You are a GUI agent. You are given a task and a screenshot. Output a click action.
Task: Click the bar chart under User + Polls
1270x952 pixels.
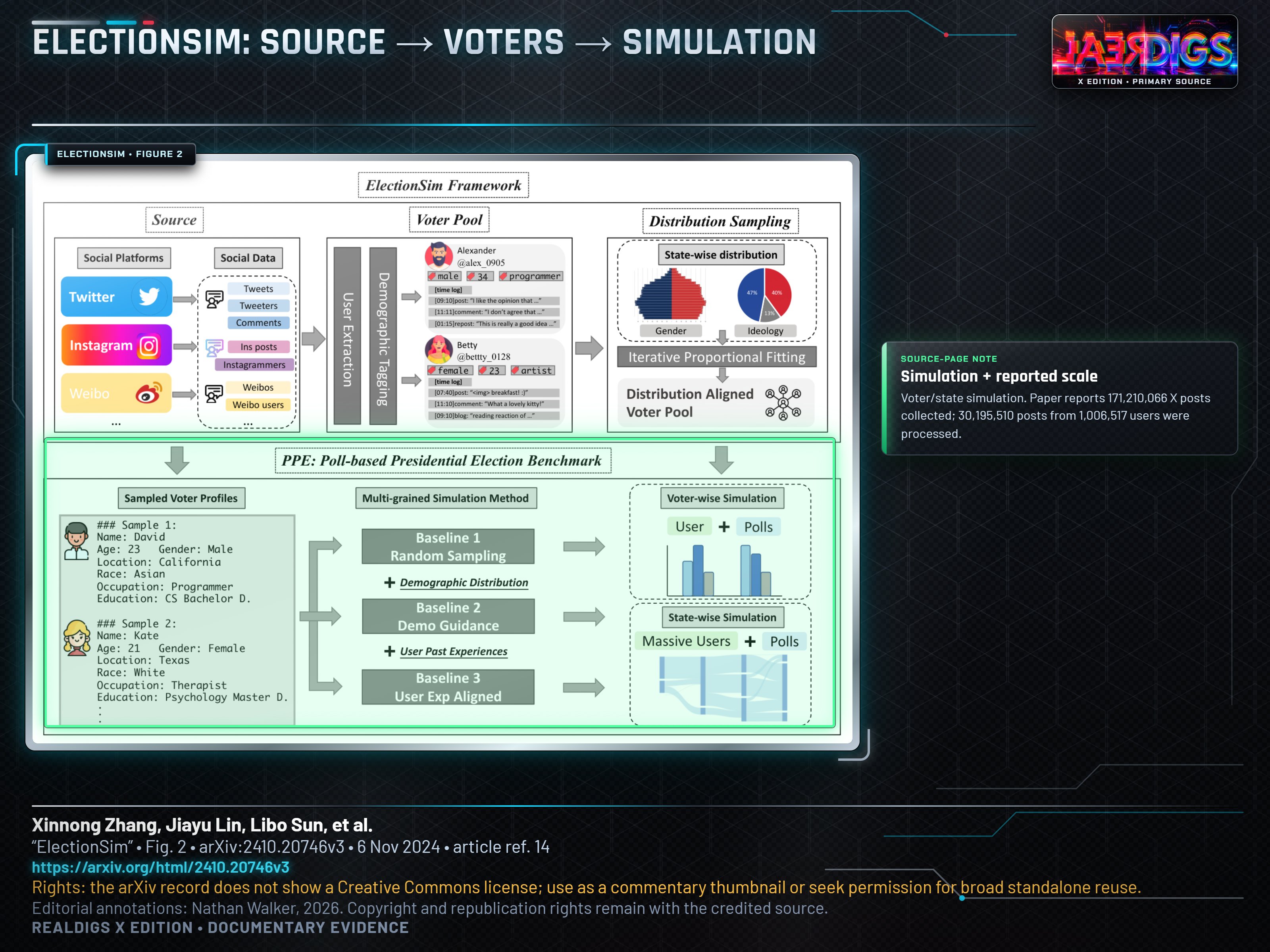click(724, 570)
